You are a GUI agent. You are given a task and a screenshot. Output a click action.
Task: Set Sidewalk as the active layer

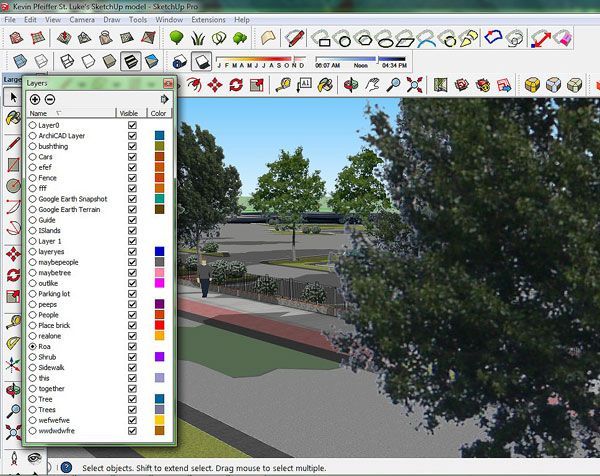coord(32,367)
